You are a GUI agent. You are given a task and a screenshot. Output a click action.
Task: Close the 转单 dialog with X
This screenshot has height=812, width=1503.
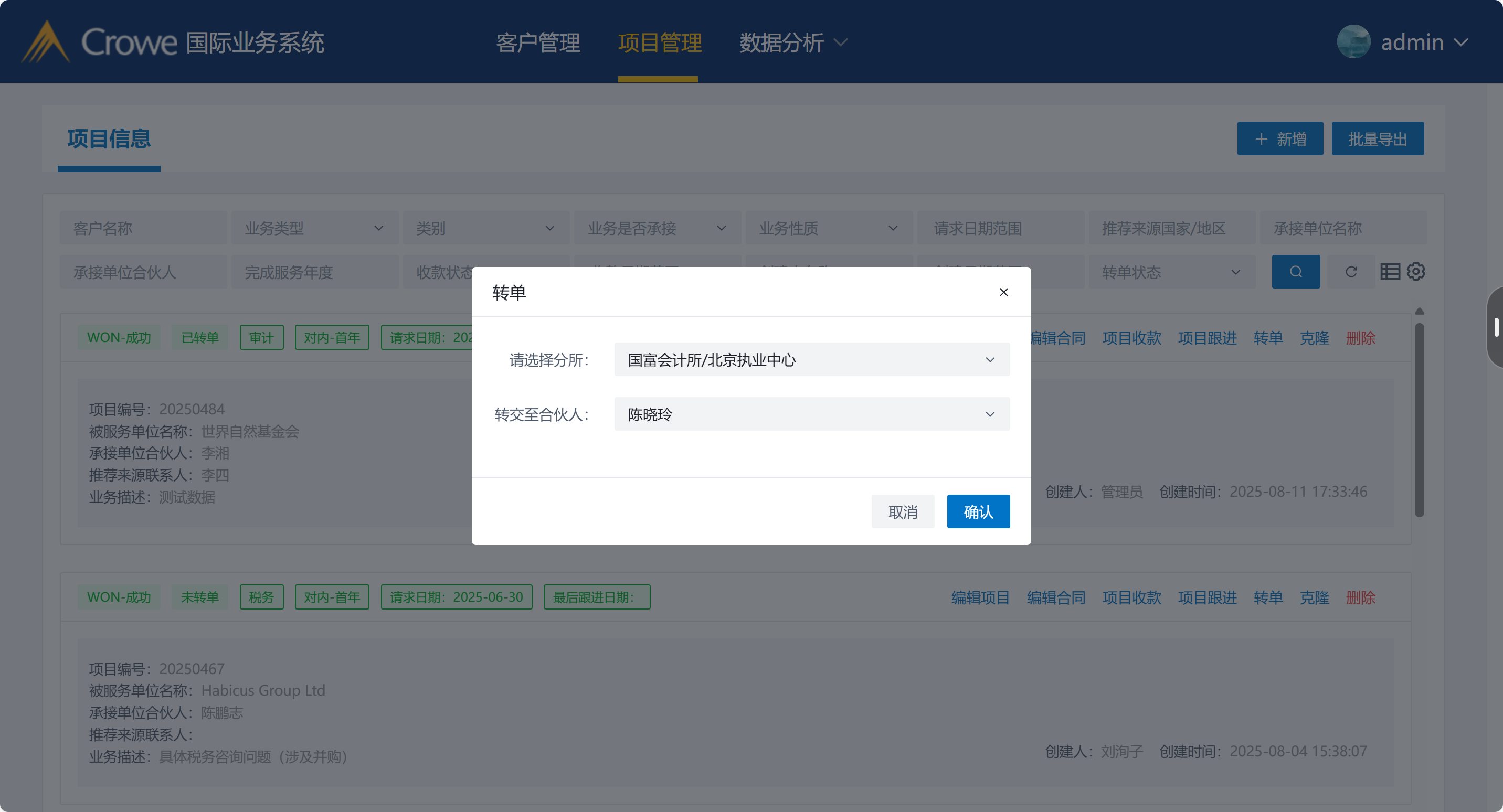[x=1003, y=292]
